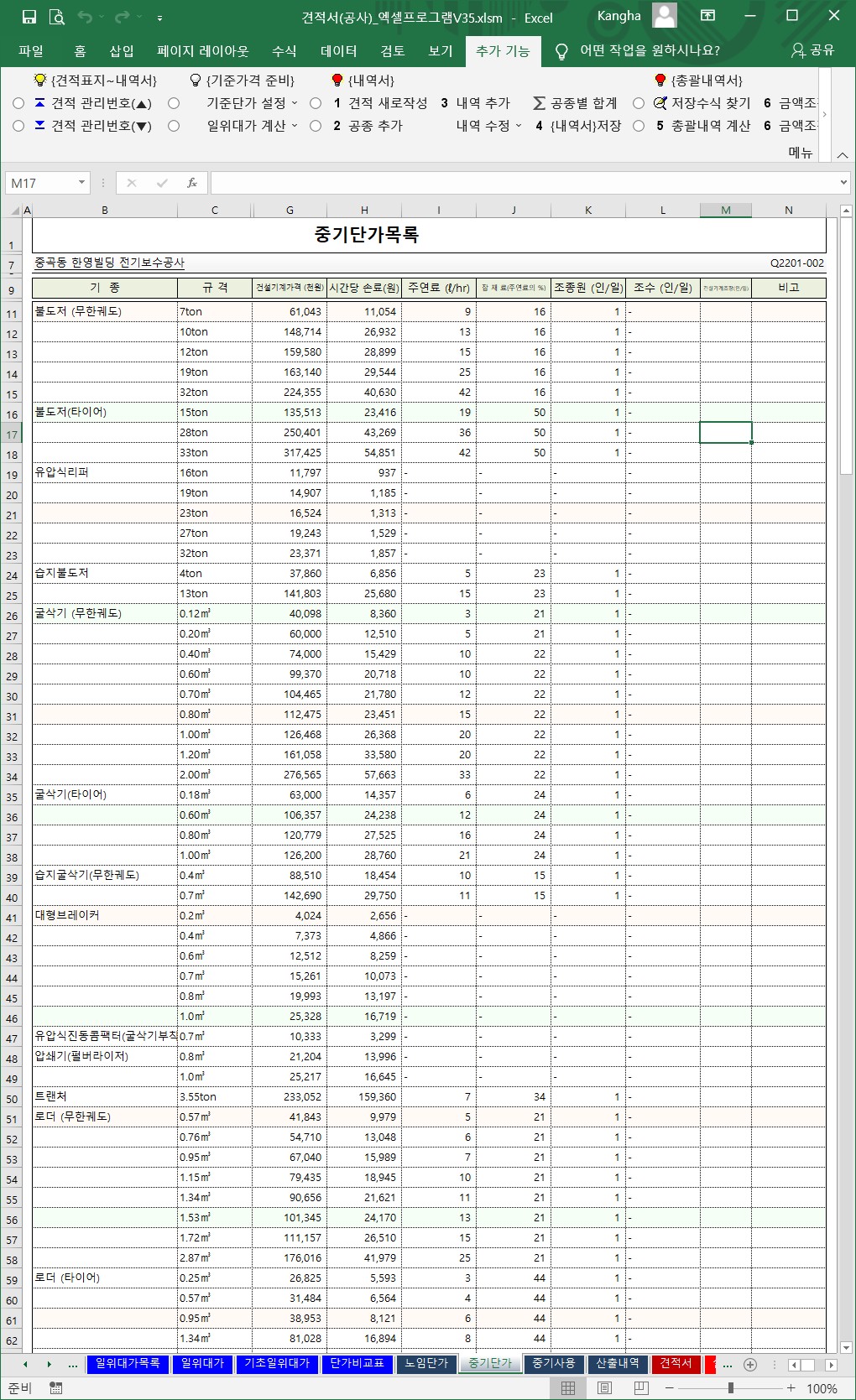Expand the formula bar chevron
856x1400 pixels.
(843, 183)
